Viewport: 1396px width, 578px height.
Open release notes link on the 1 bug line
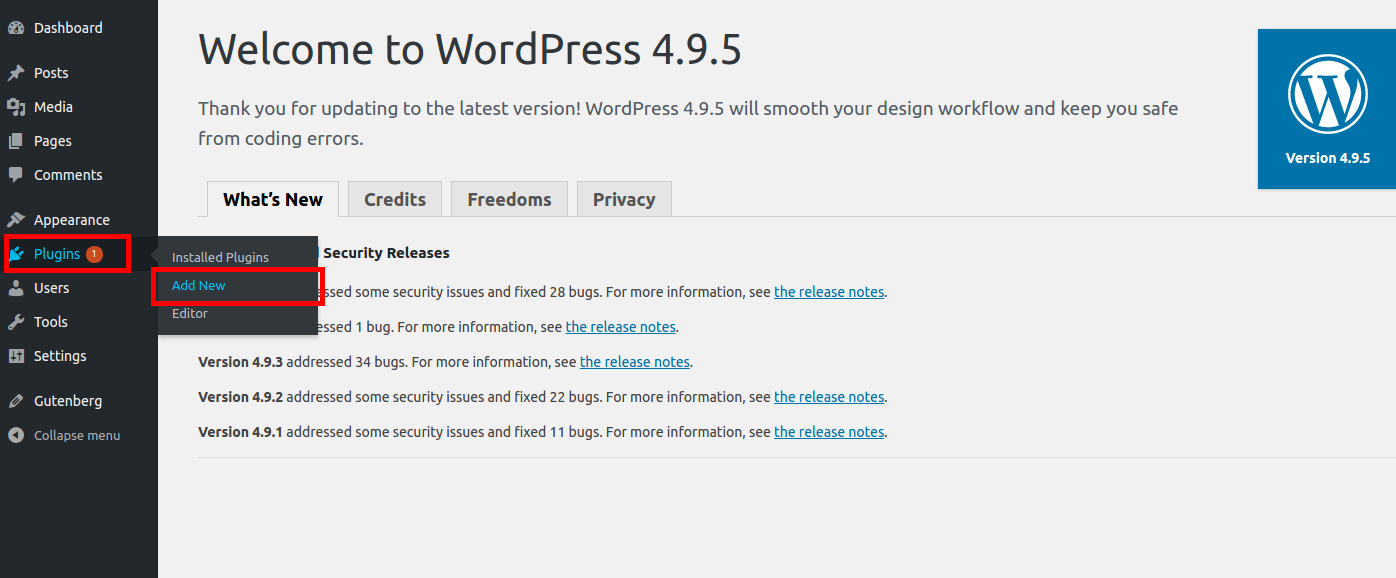click(621, 327)
